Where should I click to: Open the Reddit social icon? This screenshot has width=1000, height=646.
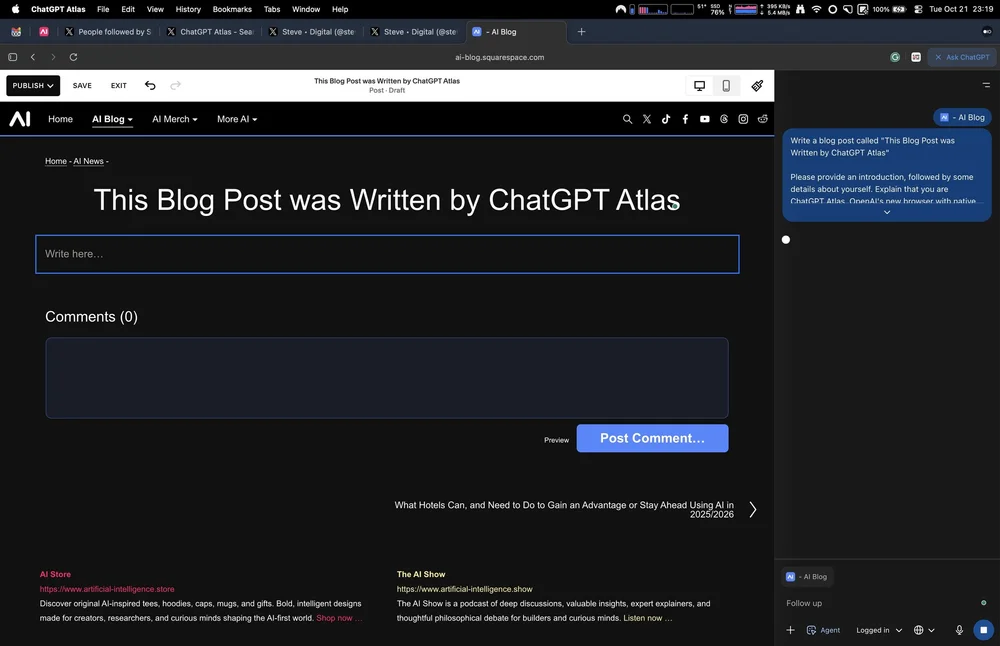(x=763, y=119)
